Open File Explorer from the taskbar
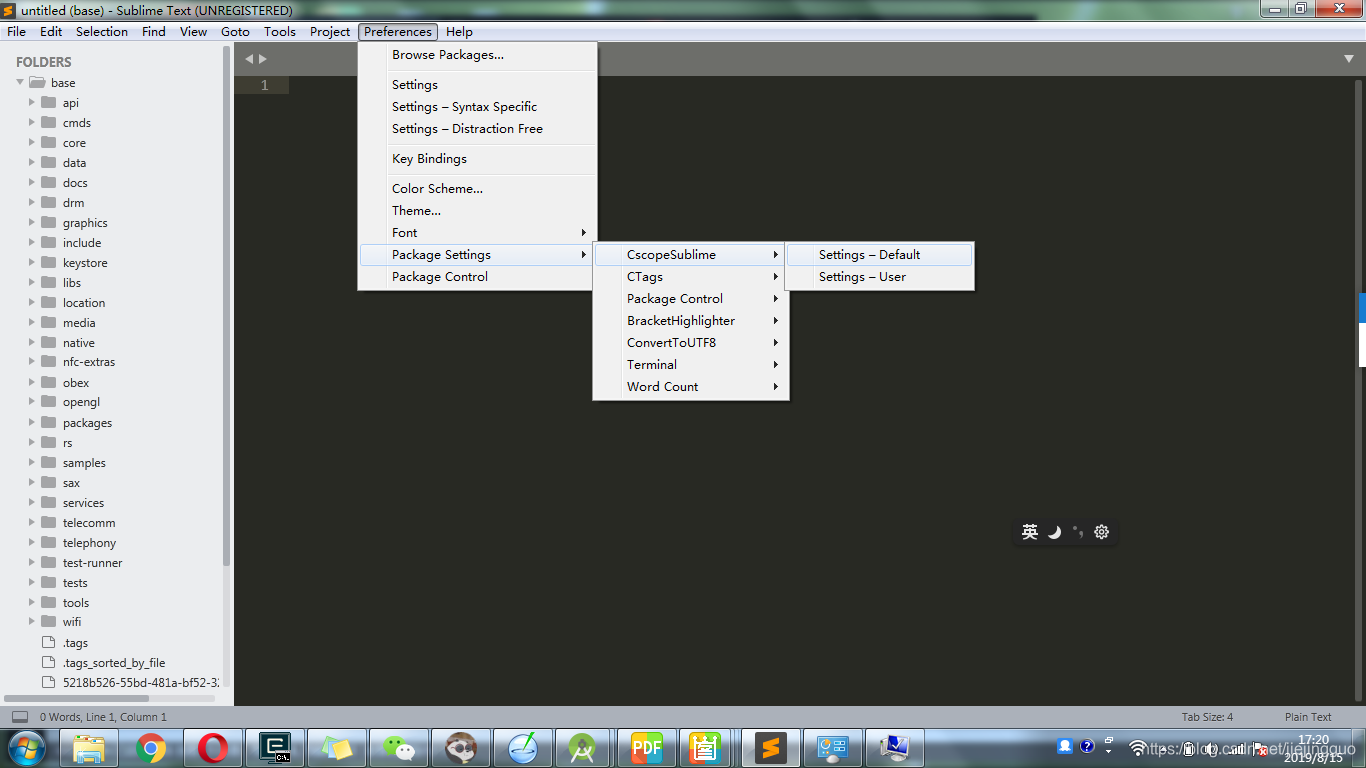The width and height of the screenshot is (1366, 768). (x=89, y=748)
